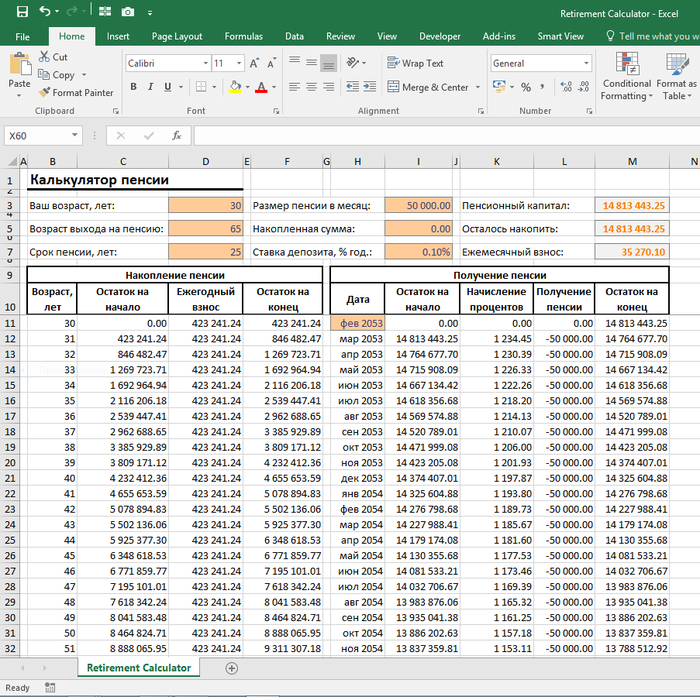The width and height of the screenshot is (700, 697).
Task: Switch to the Insert tab
Action: coord(118,37)
